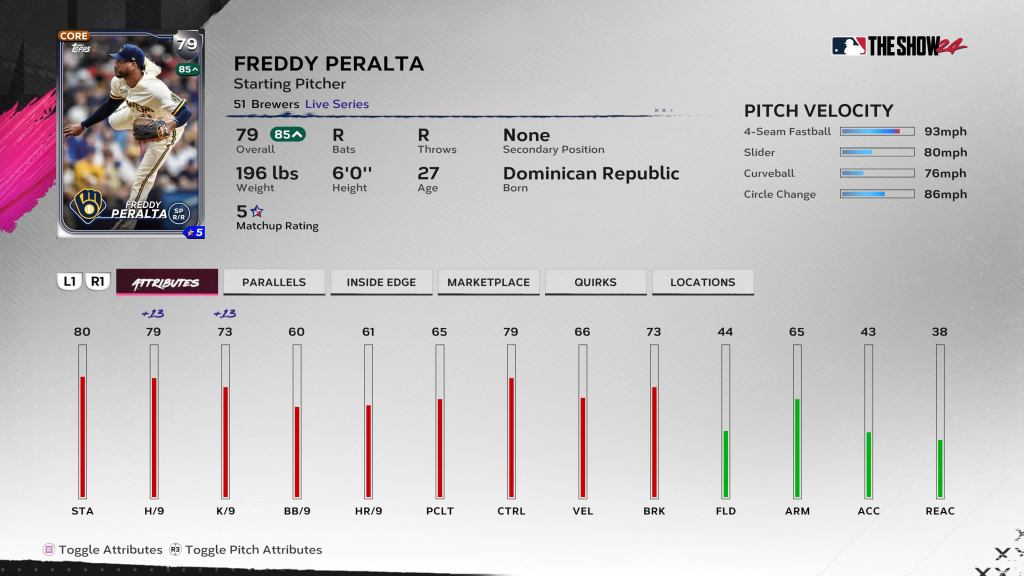1024x576 pixels.
Task: Select the Freddy Peralta player card
Action: 131,132
